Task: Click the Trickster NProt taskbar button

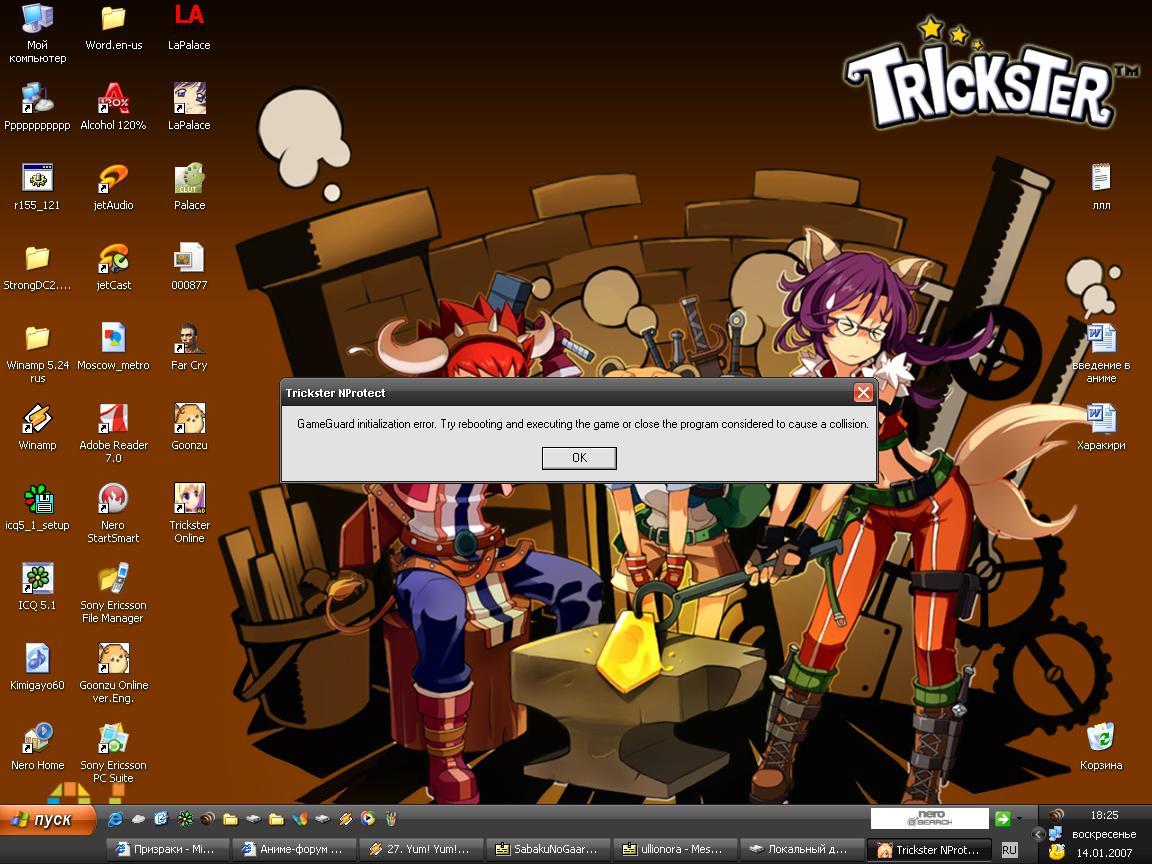Action: [x=929, y=850]
